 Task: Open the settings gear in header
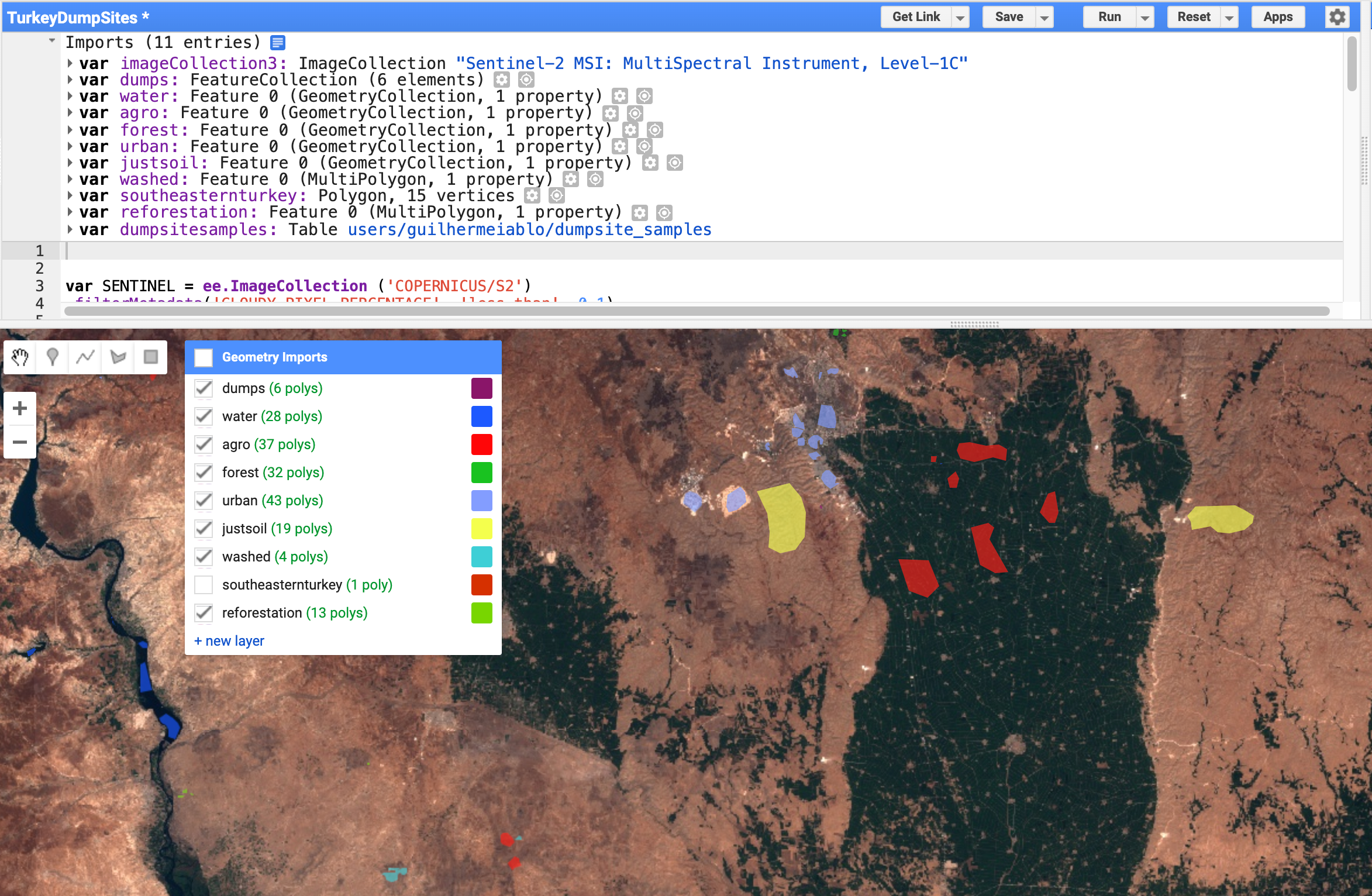pyautogui.click(x=1337, y=17)
